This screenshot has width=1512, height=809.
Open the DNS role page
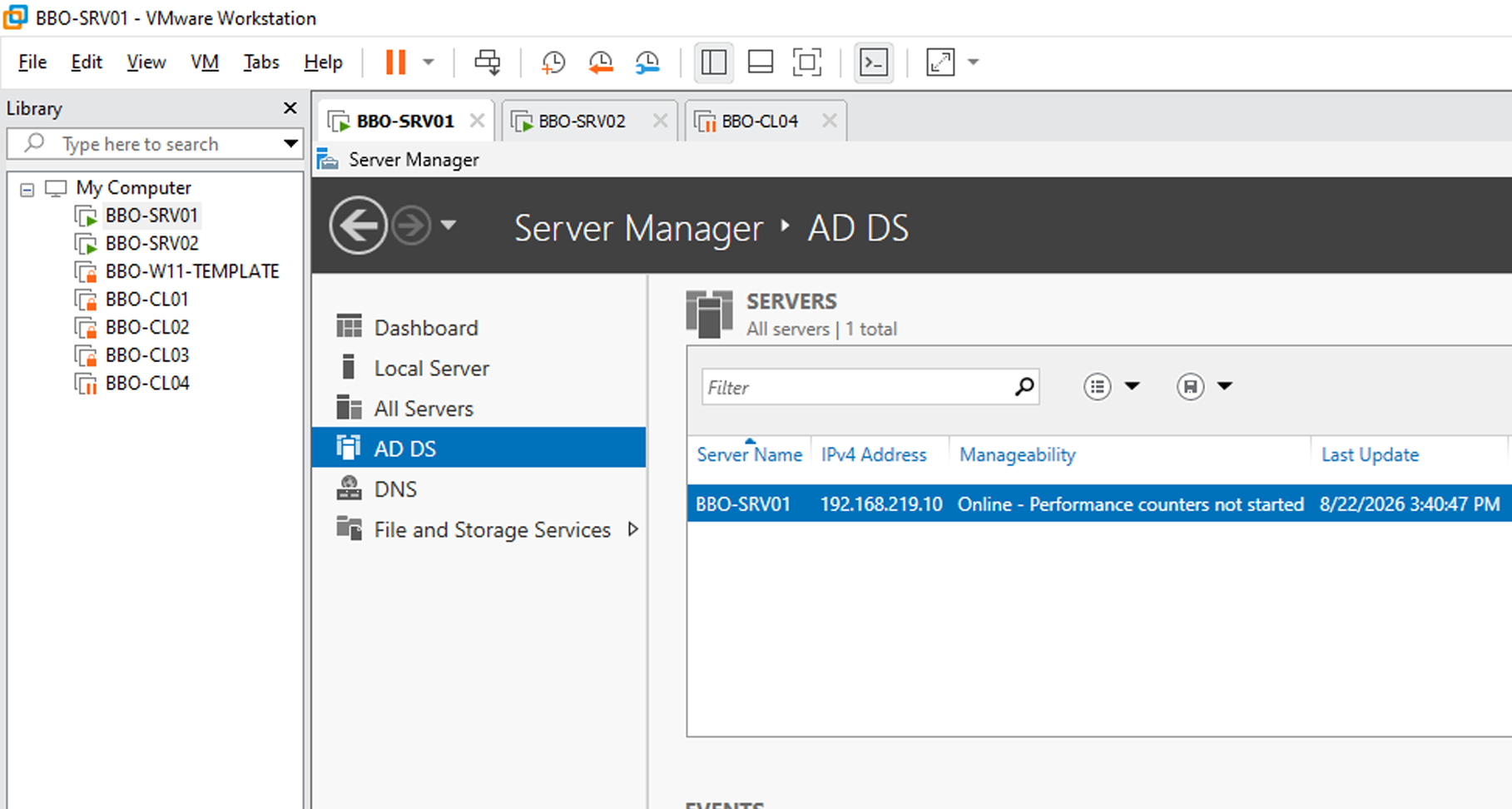[x=395, y=489]
